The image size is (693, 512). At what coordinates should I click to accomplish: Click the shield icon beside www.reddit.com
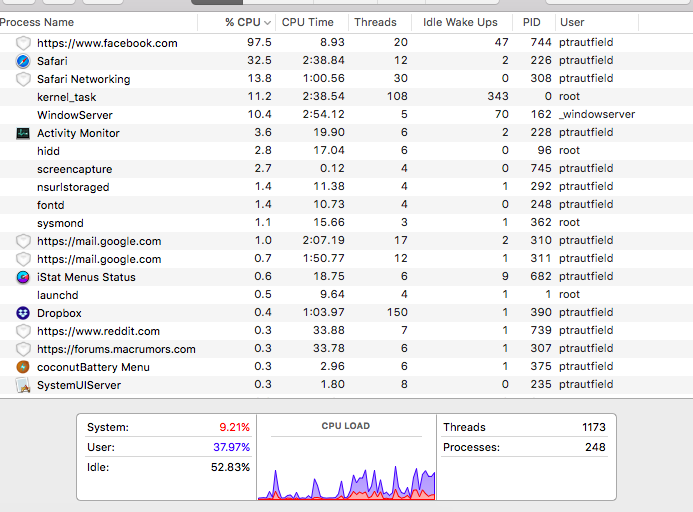pos(23,331)
